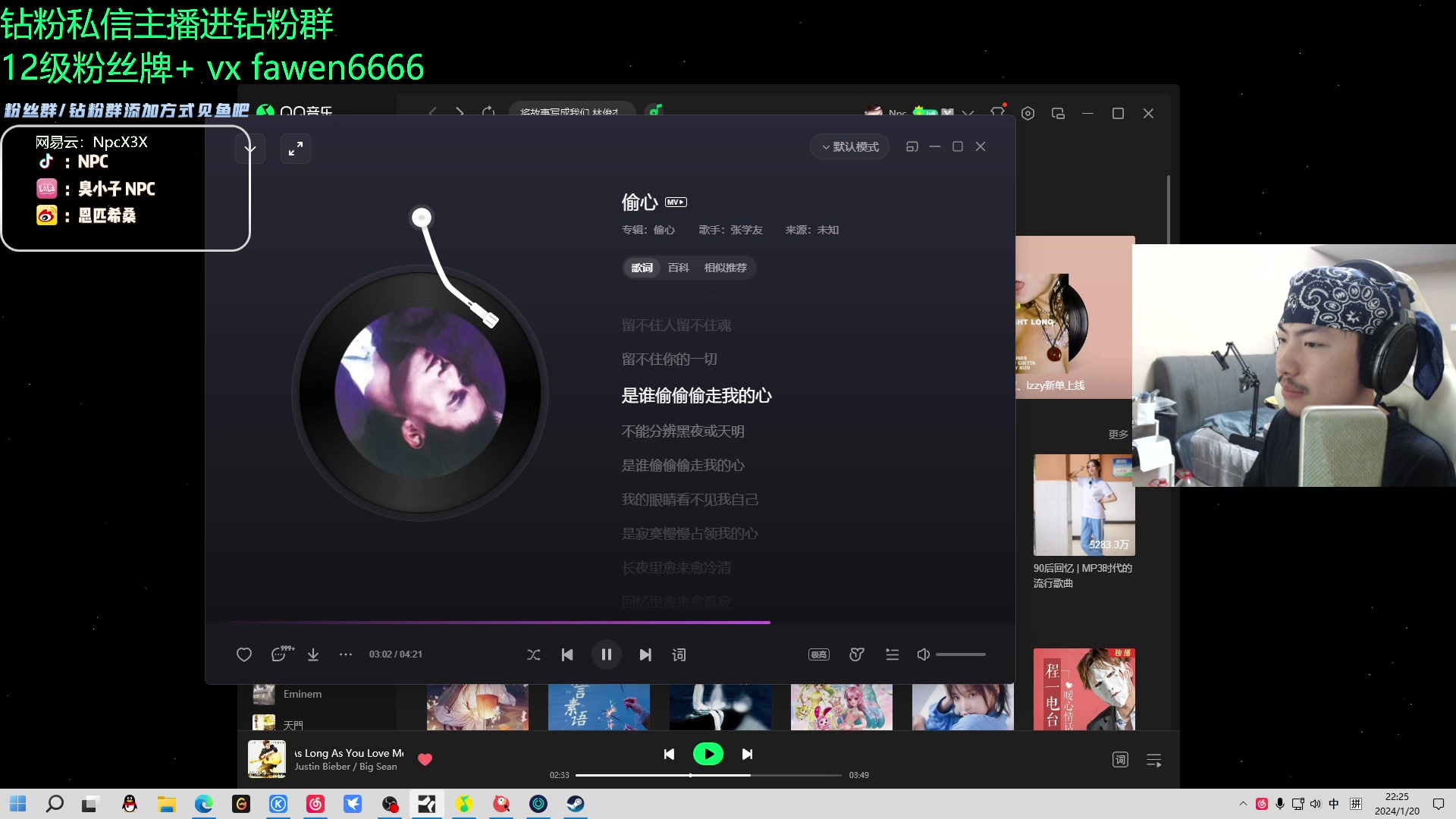This screenshot has width=1456, height=819.
Task: Click the spinning vinyl album cover
Action: (x=420, y=393)
